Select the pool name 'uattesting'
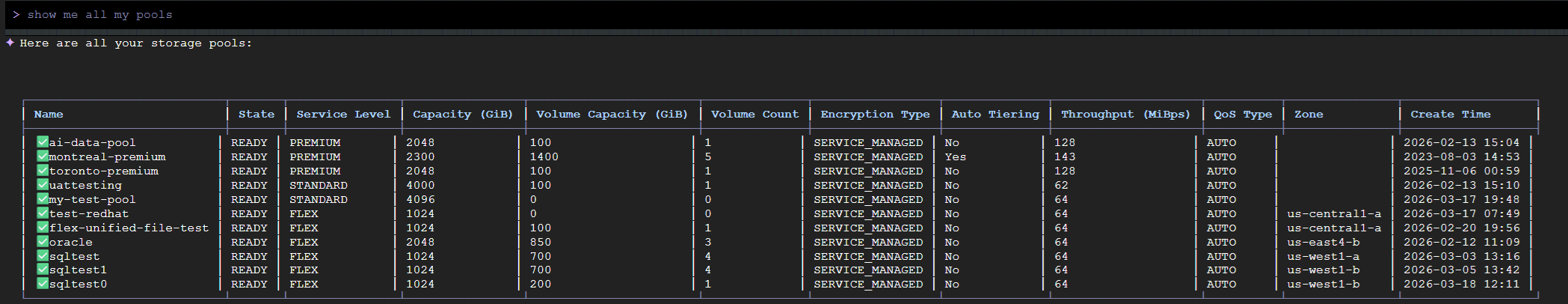Screen dimensions: 1568x304 (85, 185)
